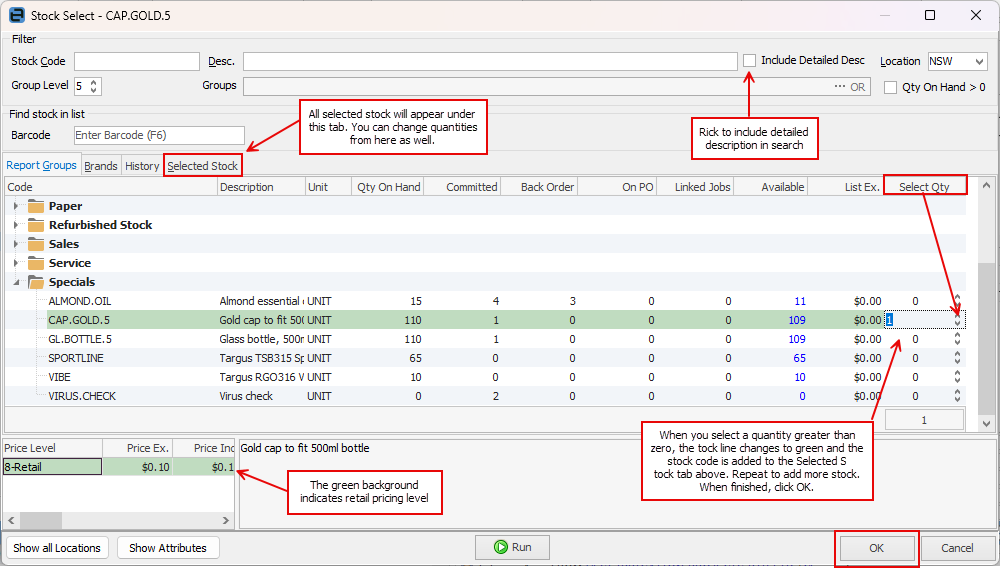This screenshot has height=568, width=1000.
Task: Expand the Paper group
Action: click(x=16, y=206)
